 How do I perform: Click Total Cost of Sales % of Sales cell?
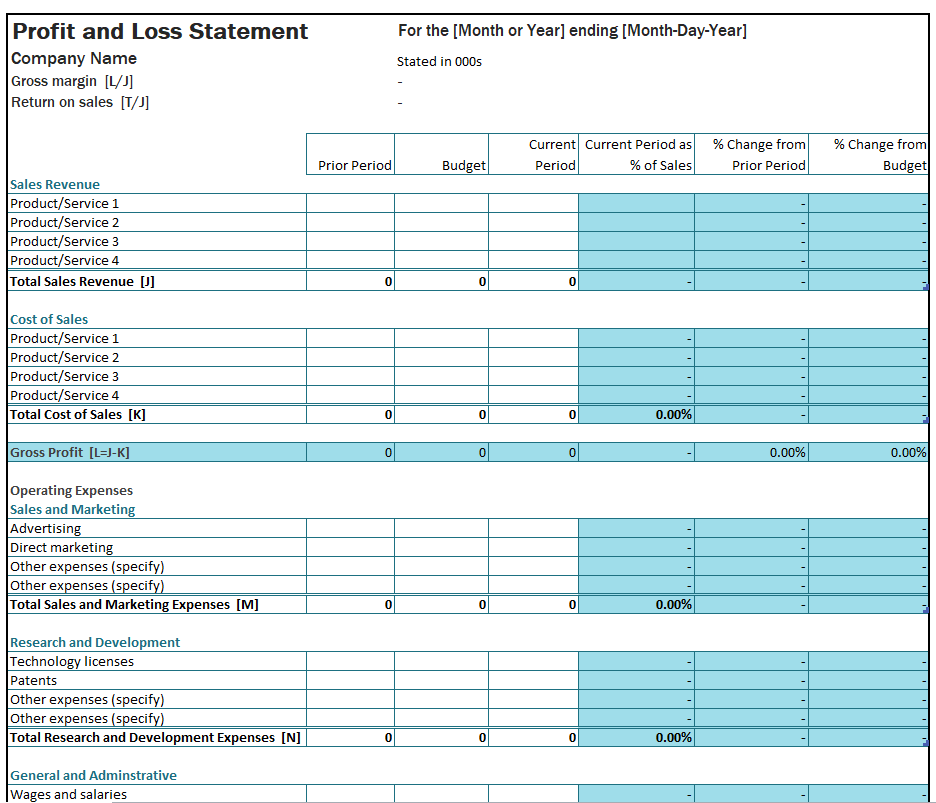click(x=636, y=414)
